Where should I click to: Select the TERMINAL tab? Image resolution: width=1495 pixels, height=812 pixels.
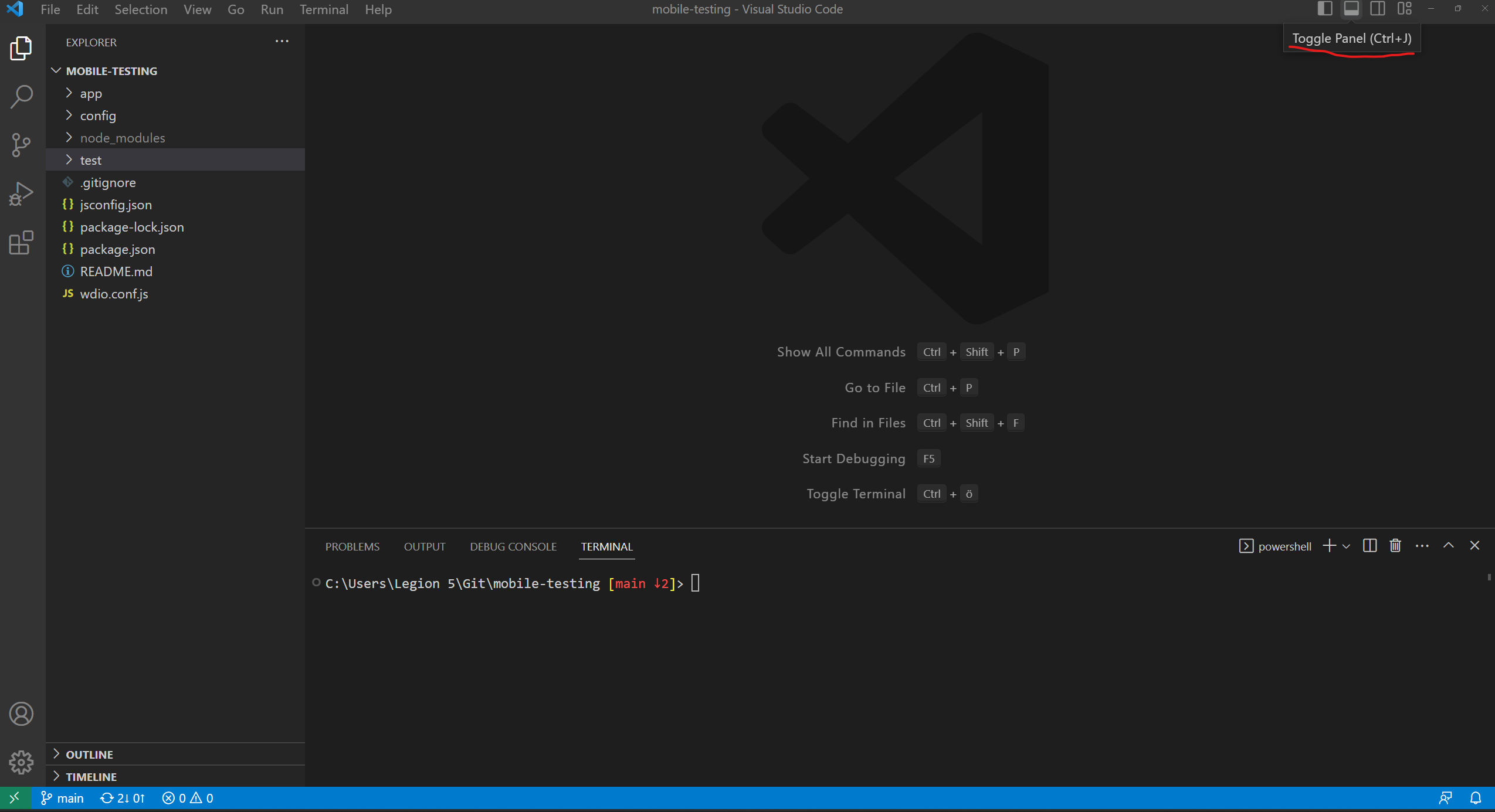tap(606, 546)
